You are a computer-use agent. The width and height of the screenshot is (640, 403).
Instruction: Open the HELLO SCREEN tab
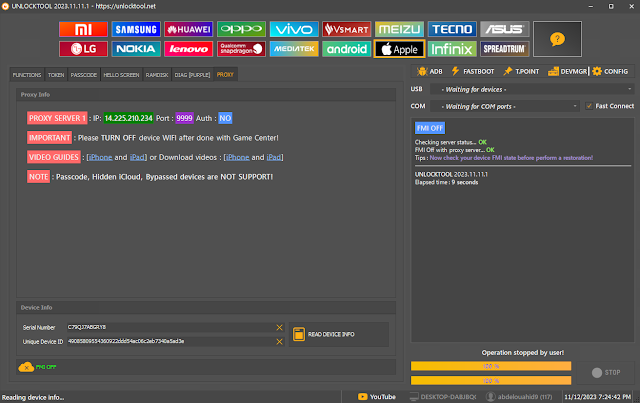tap(121, 75)
